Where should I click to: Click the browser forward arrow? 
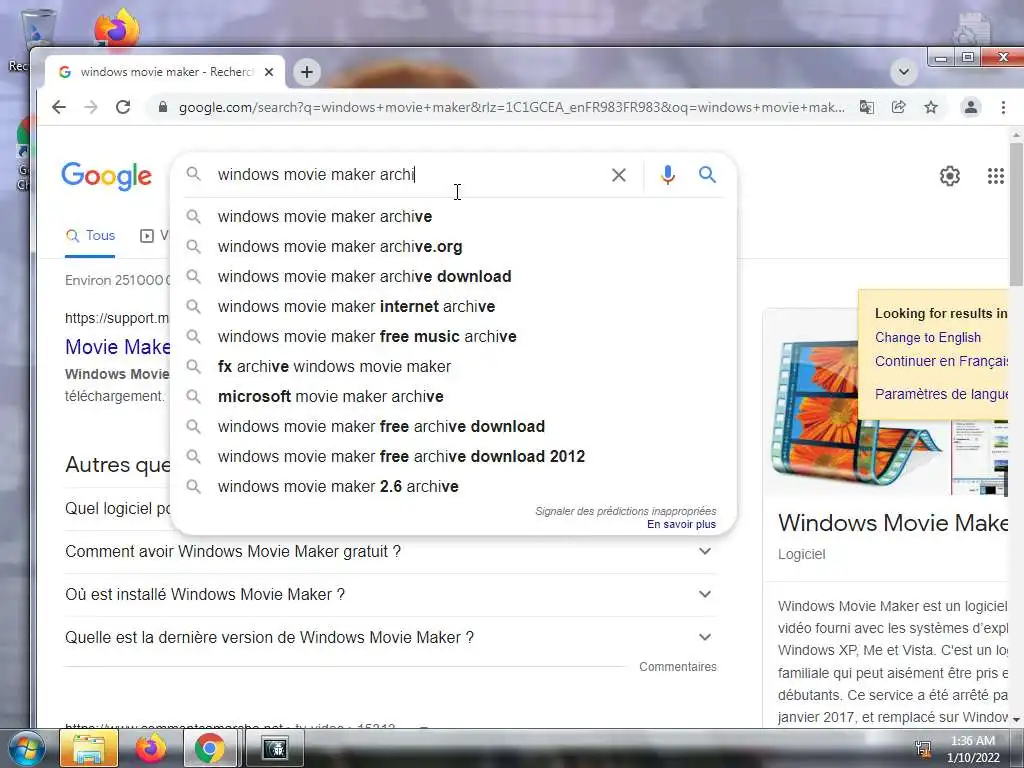pyautogui.click(x=91, y=107)
